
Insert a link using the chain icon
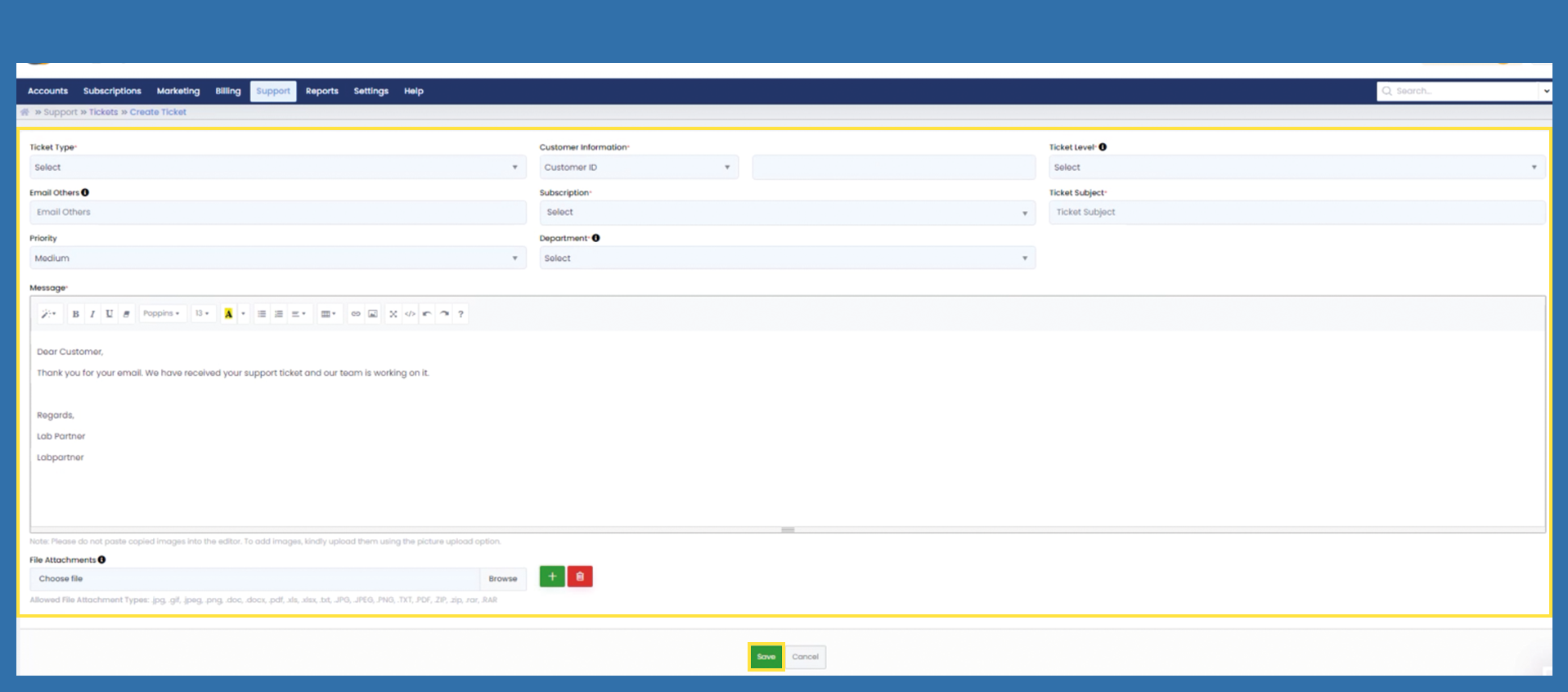pos(356,314)
